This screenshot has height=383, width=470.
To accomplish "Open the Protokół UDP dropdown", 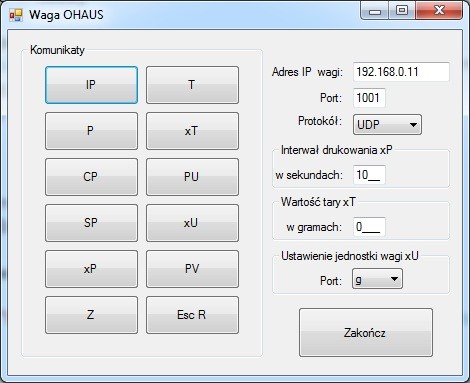I will point(387,125).
